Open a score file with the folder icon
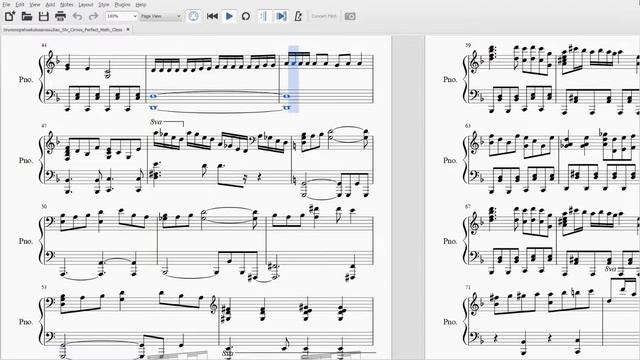This screenshot has height=360, width=640. point(27,16)
